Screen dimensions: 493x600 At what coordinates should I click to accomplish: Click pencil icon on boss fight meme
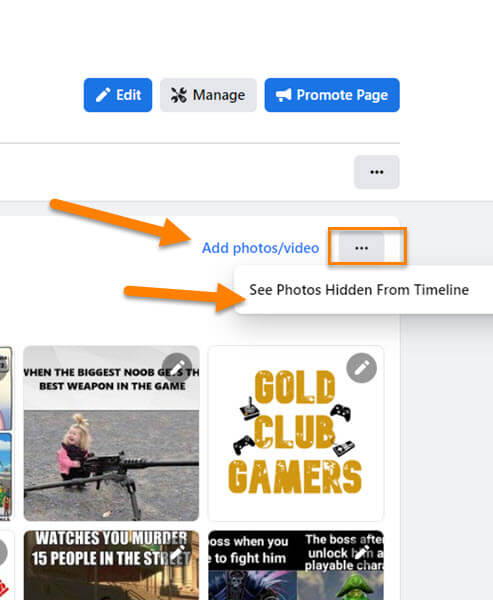362,553
